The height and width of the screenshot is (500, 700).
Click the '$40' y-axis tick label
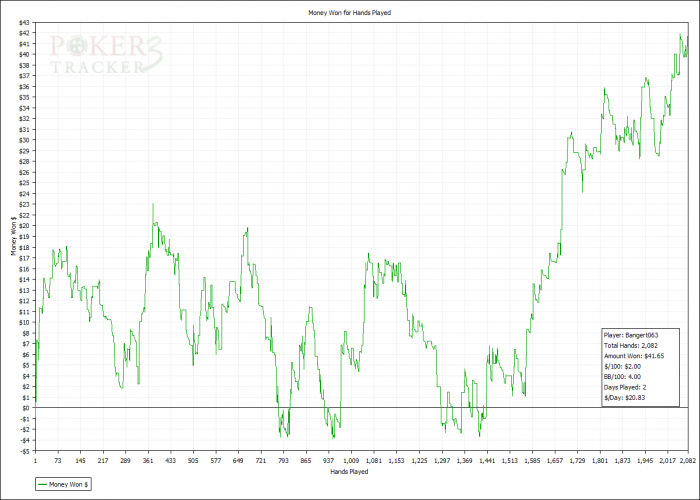pyautogui.click(x=24, y=54)
